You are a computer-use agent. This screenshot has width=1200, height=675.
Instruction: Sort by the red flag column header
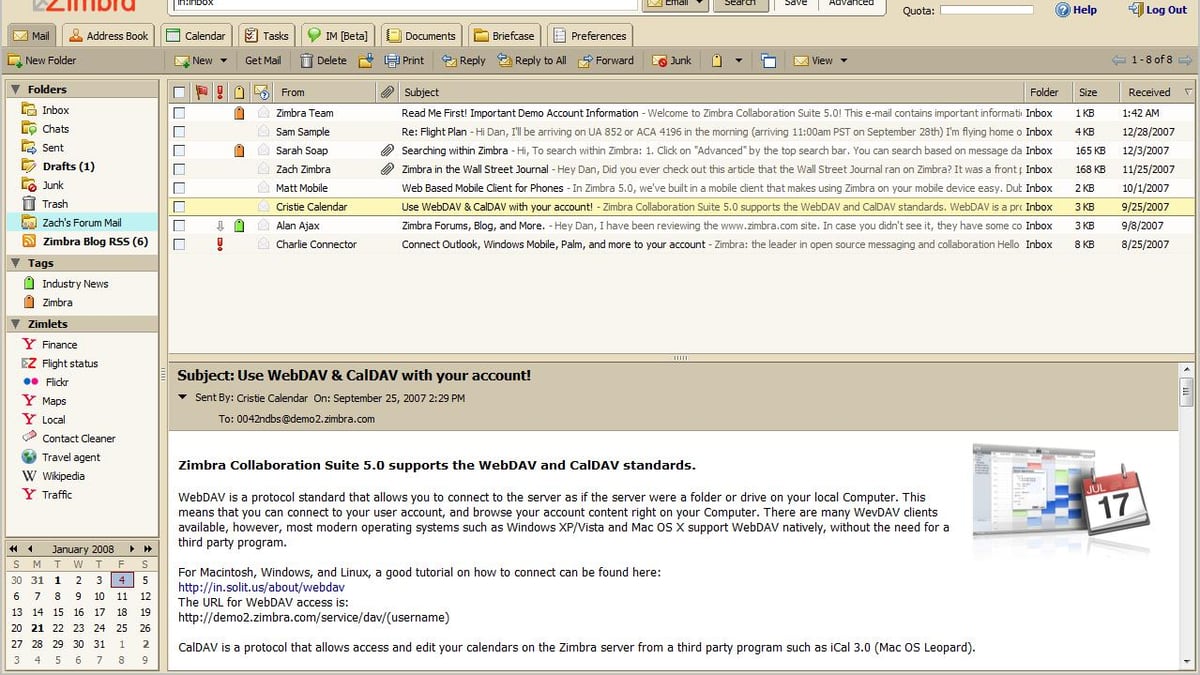point(201,92)
